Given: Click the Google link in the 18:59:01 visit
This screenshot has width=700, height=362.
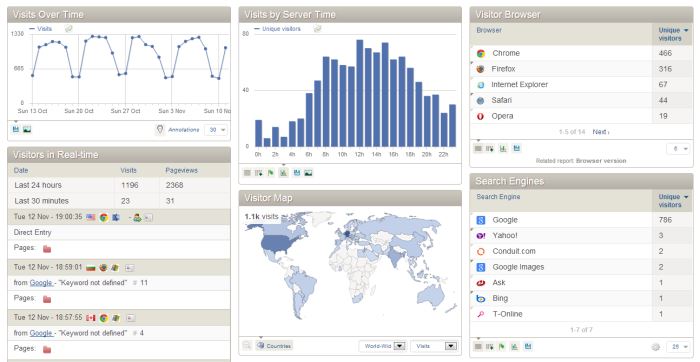Looking at the screenshot, I should (42, 283).
